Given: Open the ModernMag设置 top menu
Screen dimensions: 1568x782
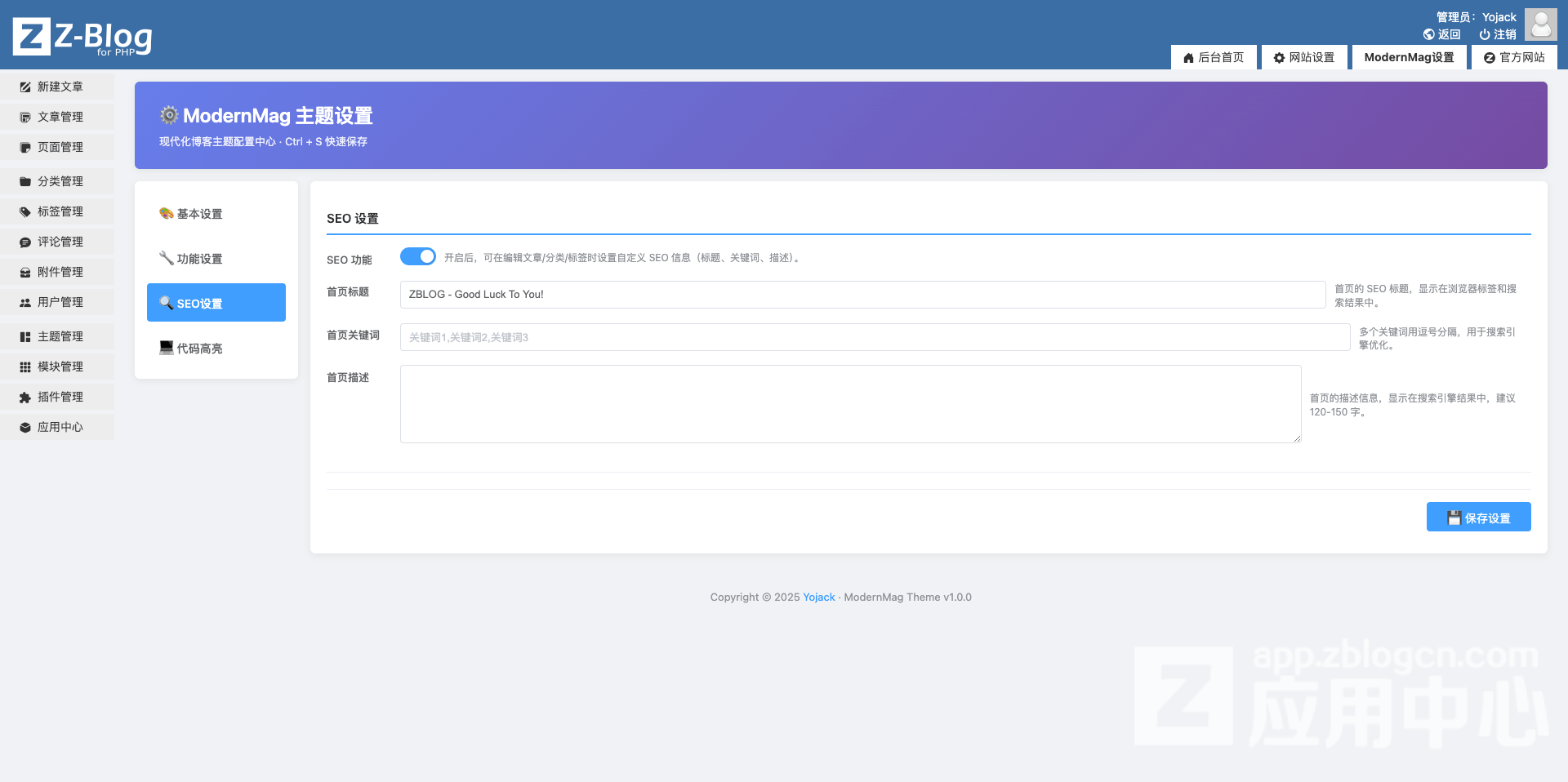Looking at the screenshot, I should tap(1409, 57).
